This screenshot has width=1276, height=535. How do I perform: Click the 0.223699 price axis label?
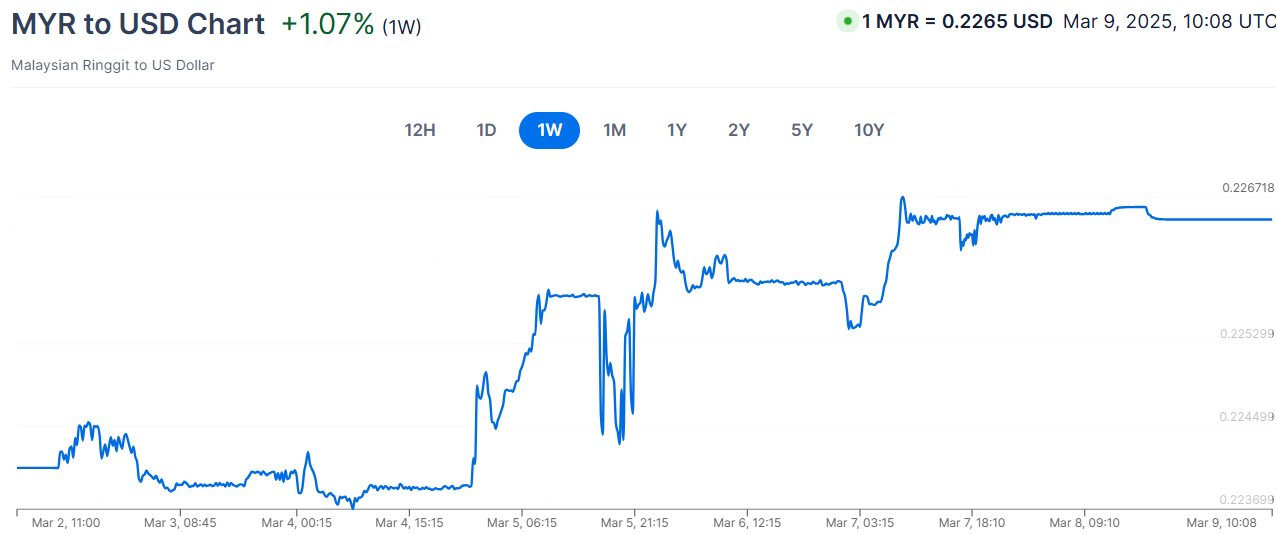coord(1248,500)
